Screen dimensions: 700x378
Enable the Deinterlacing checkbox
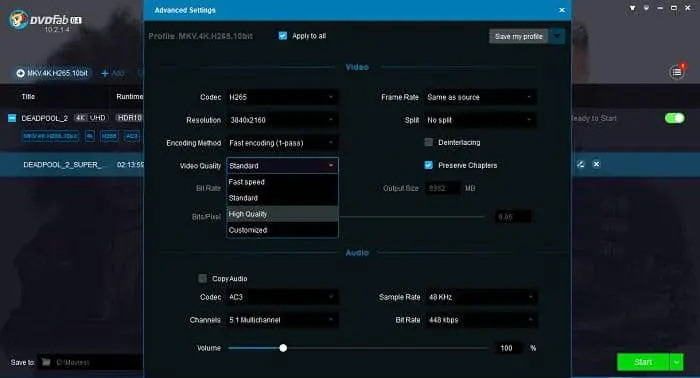coord(429,142)
